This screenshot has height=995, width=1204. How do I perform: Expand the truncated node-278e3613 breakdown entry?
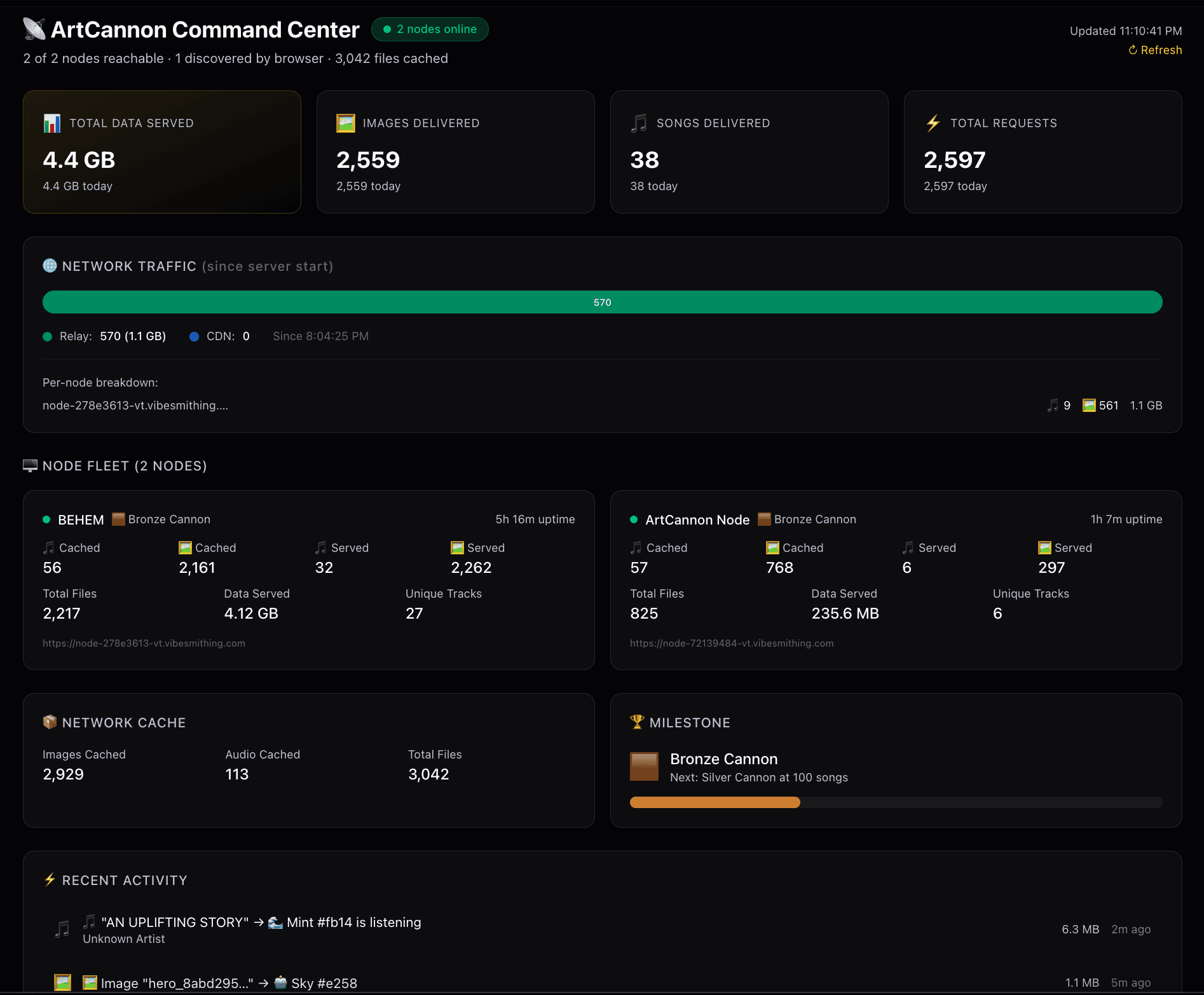135,405
